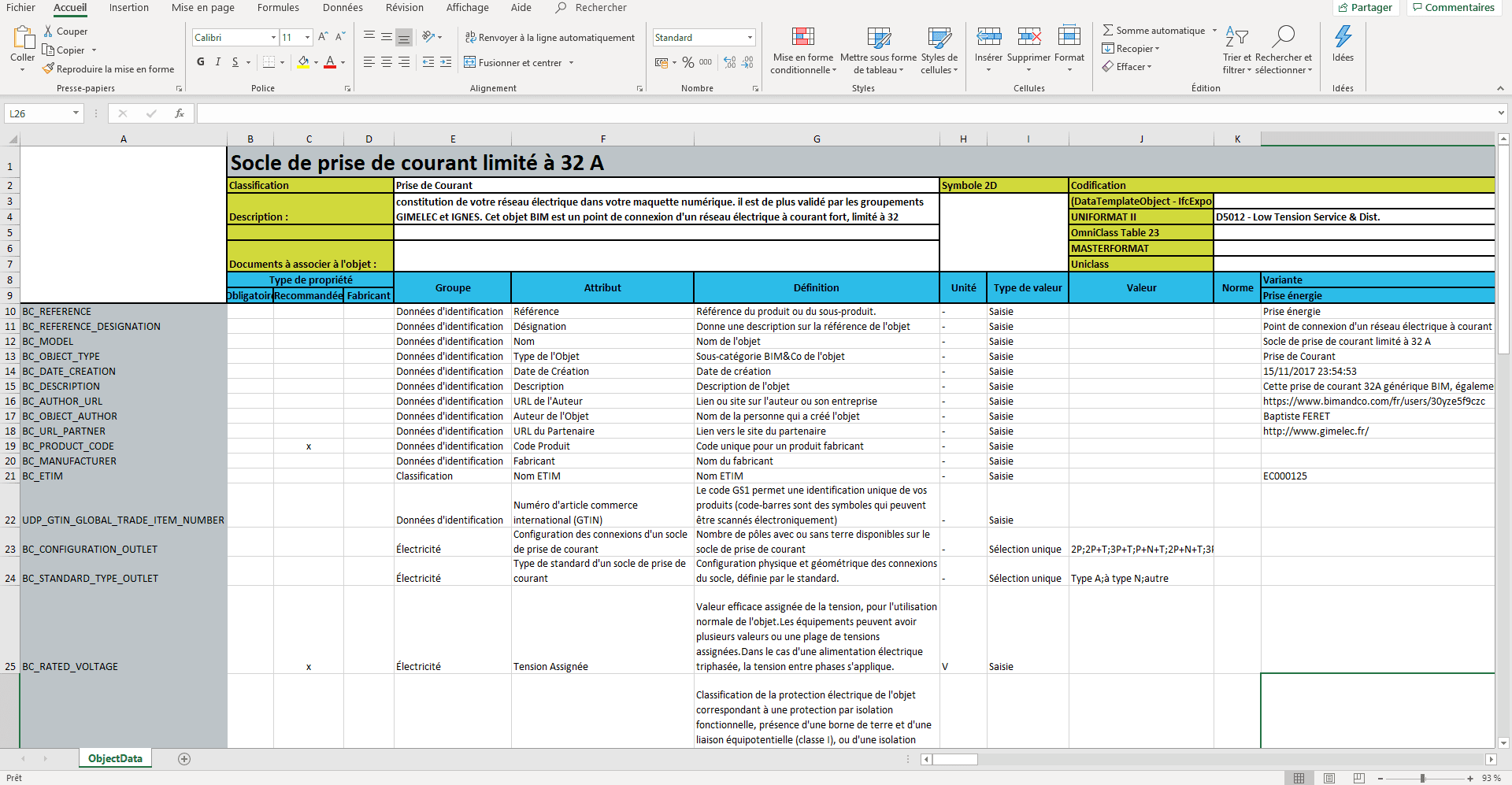The height and width of the screenshot is (785, 1512).
Task: Increase font size with A up icon
Action: pyautogui.click(x=323, y=37)
